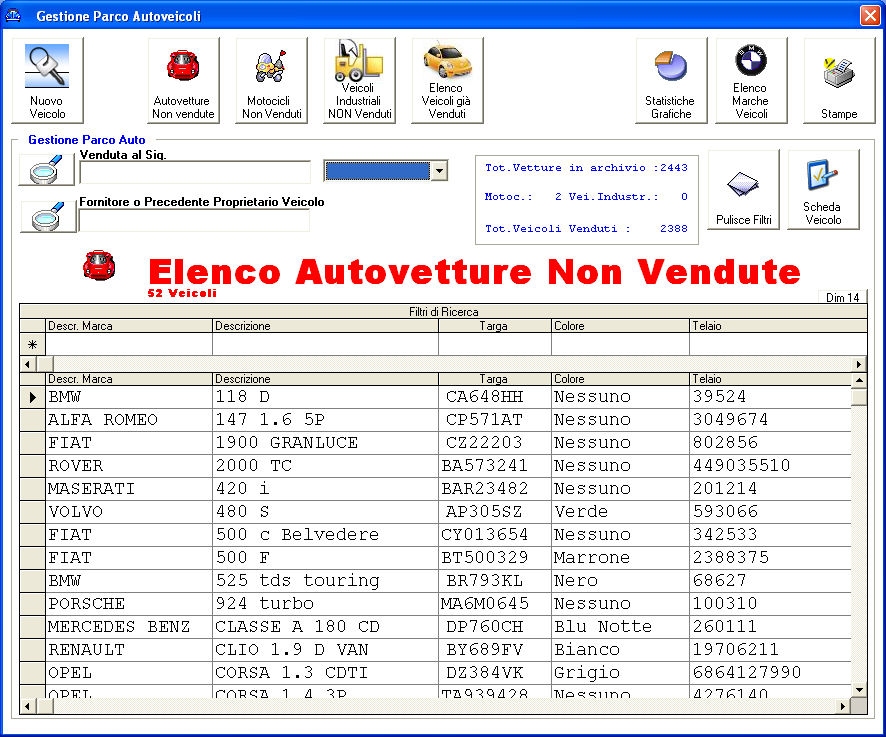The height and width of the screenshot is (737, 886).
Task: Open Motocicli Non Venduti list
Action: click(271, 80)
